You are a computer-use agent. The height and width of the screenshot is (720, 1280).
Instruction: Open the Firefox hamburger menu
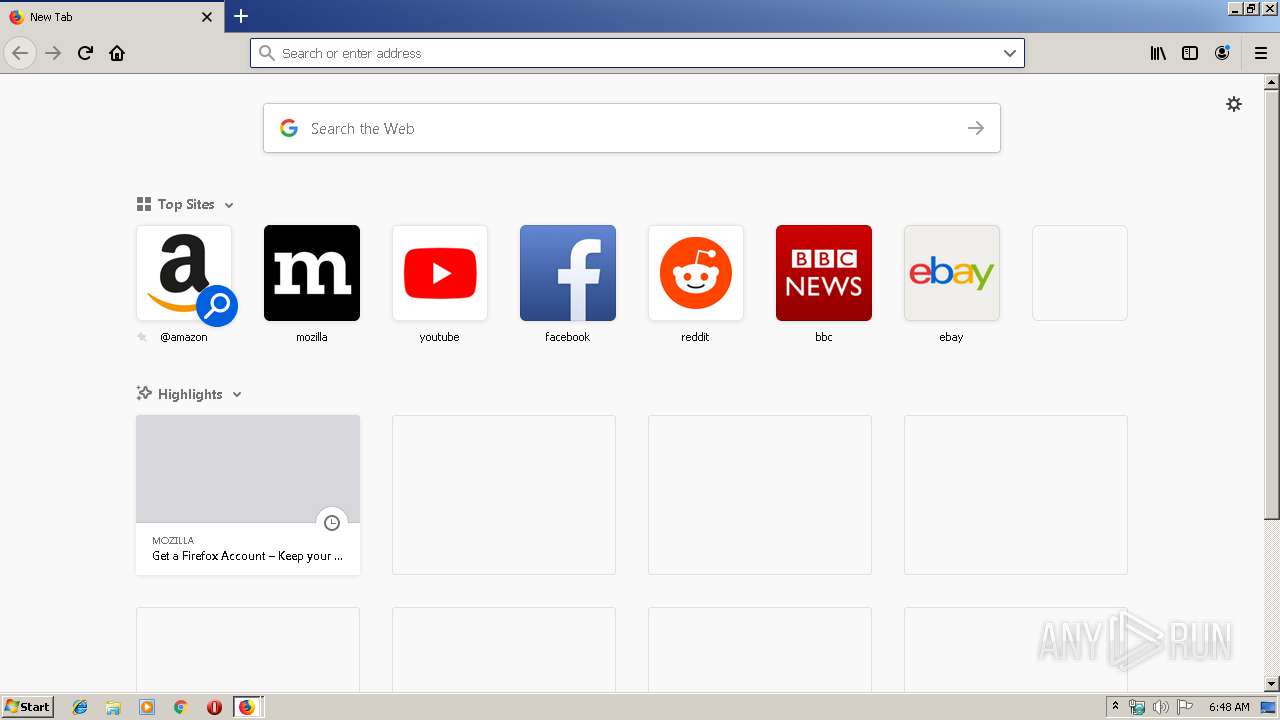tap(1260, 53)
